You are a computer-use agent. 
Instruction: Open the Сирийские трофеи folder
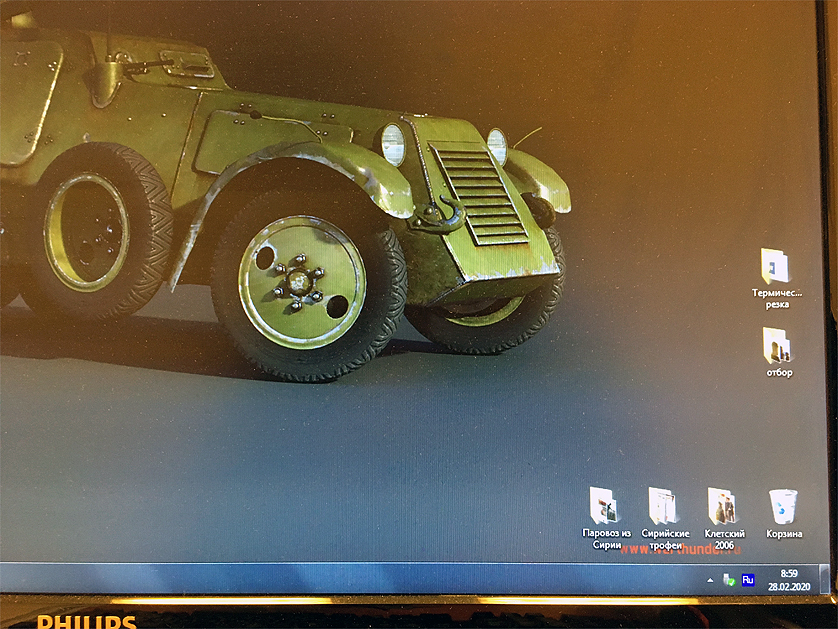point(665,518)
